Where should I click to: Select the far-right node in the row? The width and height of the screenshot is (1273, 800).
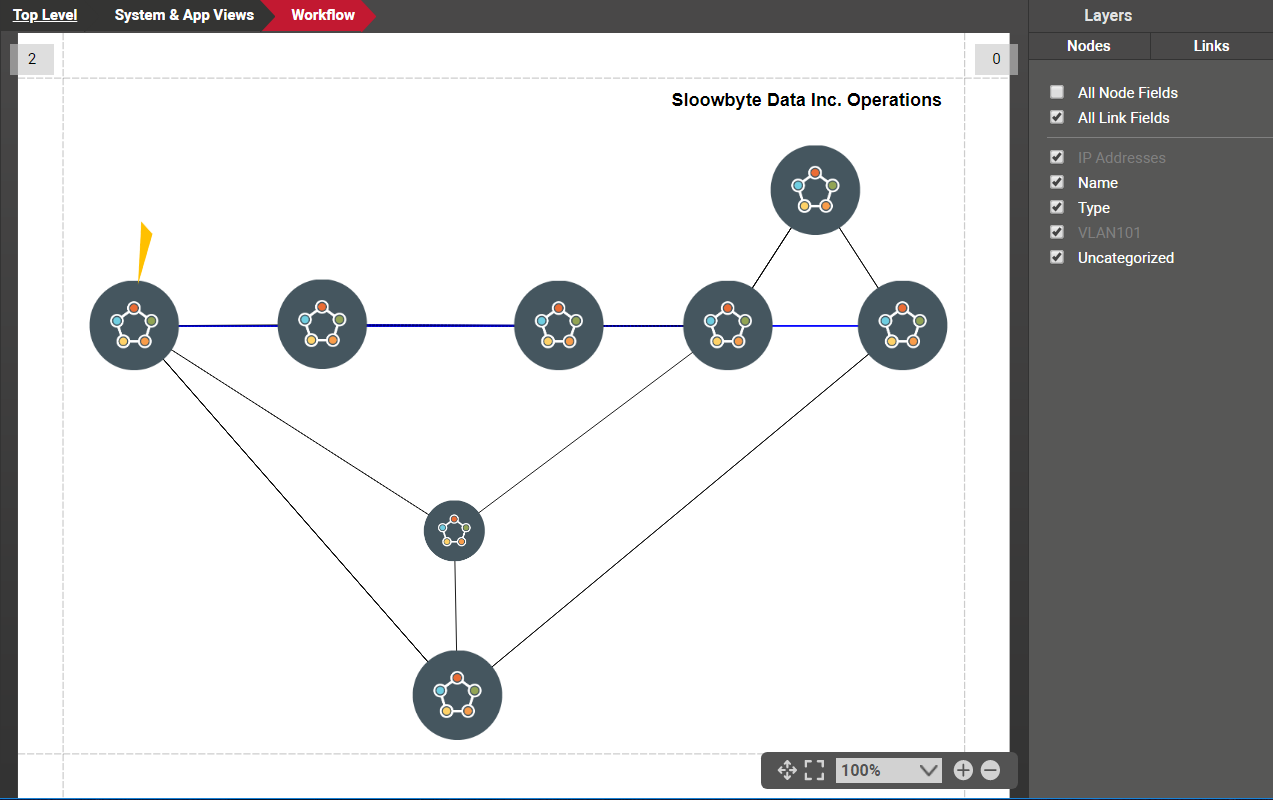pyautogui.click(x=902, y=325)
